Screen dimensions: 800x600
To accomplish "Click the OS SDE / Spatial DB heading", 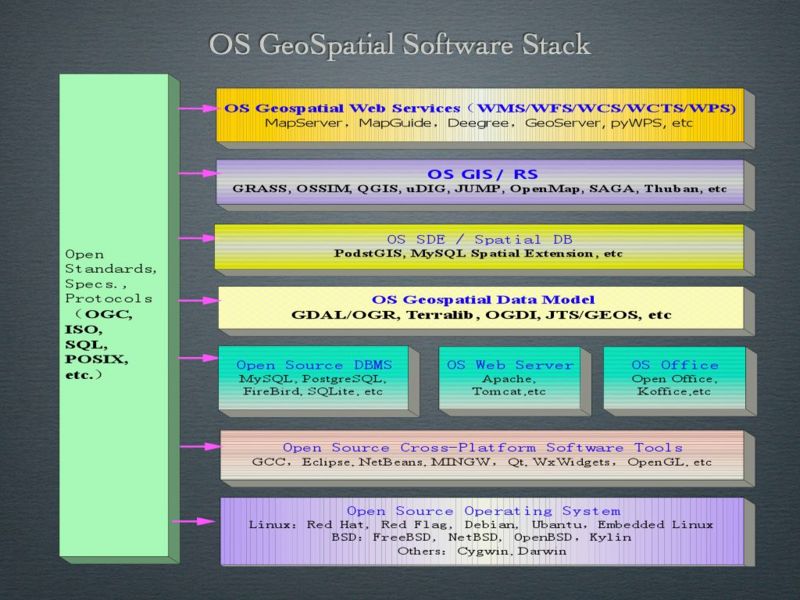I will pos(478,239).
